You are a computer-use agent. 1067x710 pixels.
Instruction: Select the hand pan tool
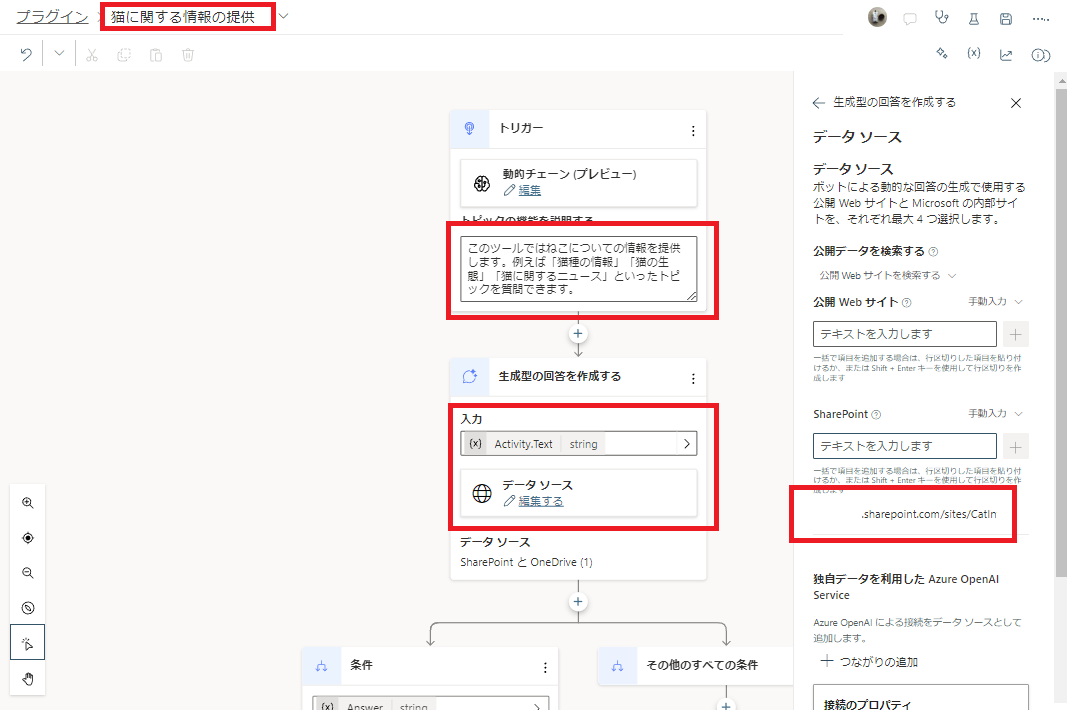click(27, 679)
